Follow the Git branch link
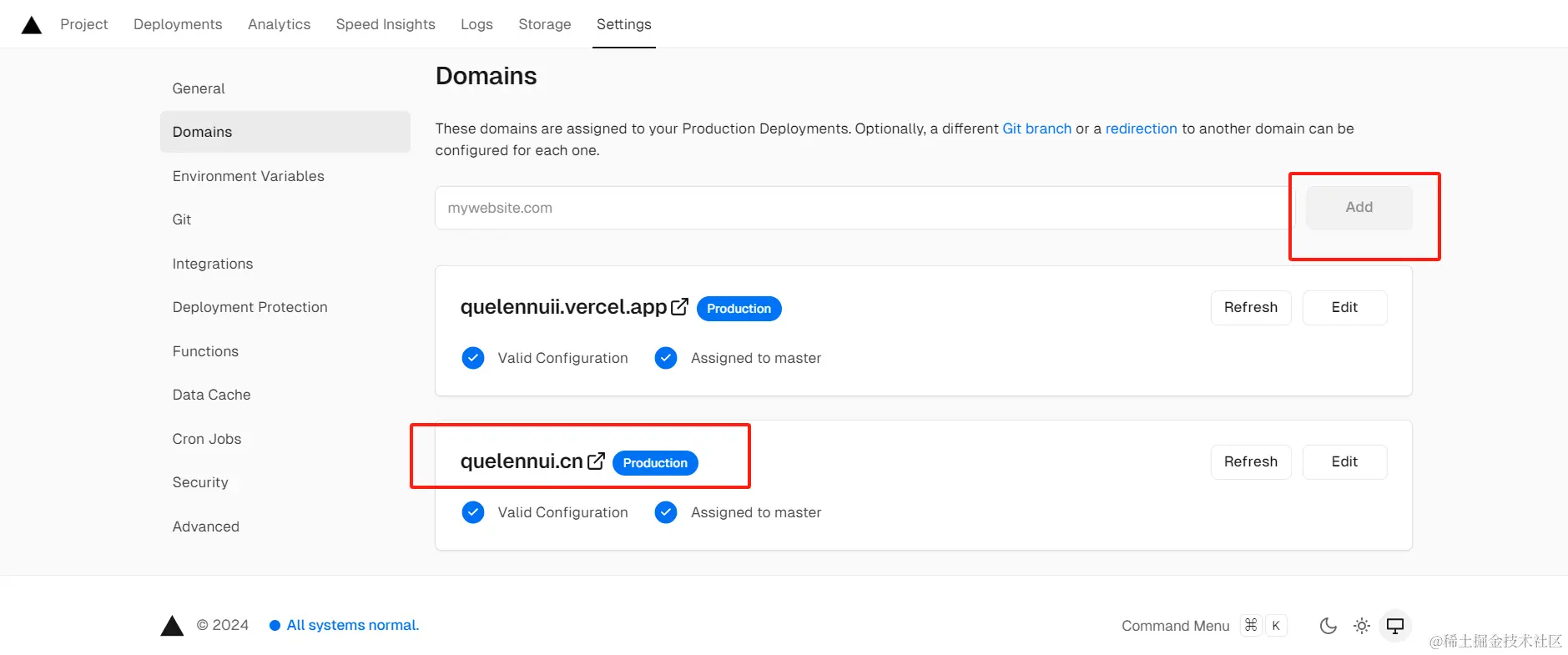 (1036, 128)
